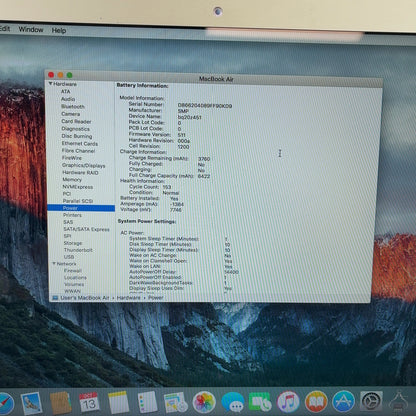416x416 pixels.
Task: Click the System Power Settings heading
Action: (147, 221)
